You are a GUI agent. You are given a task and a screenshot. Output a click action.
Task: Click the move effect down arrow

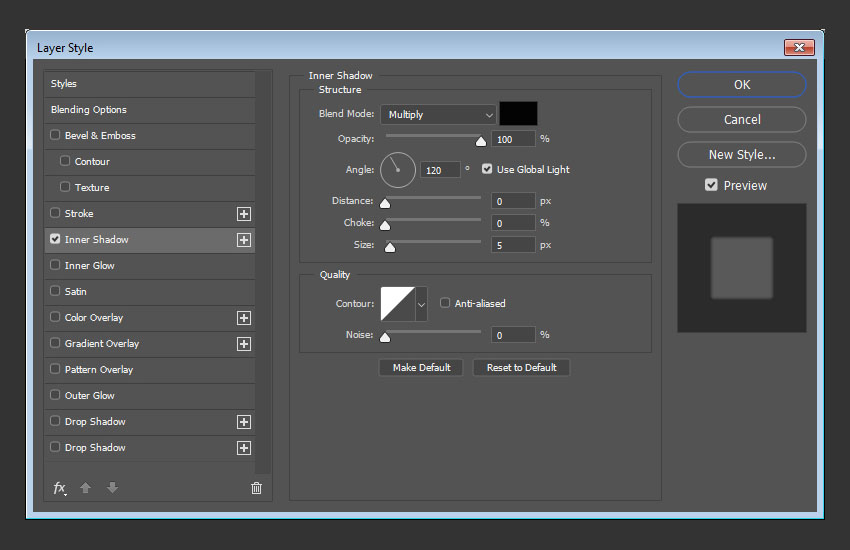click(112, 488)
